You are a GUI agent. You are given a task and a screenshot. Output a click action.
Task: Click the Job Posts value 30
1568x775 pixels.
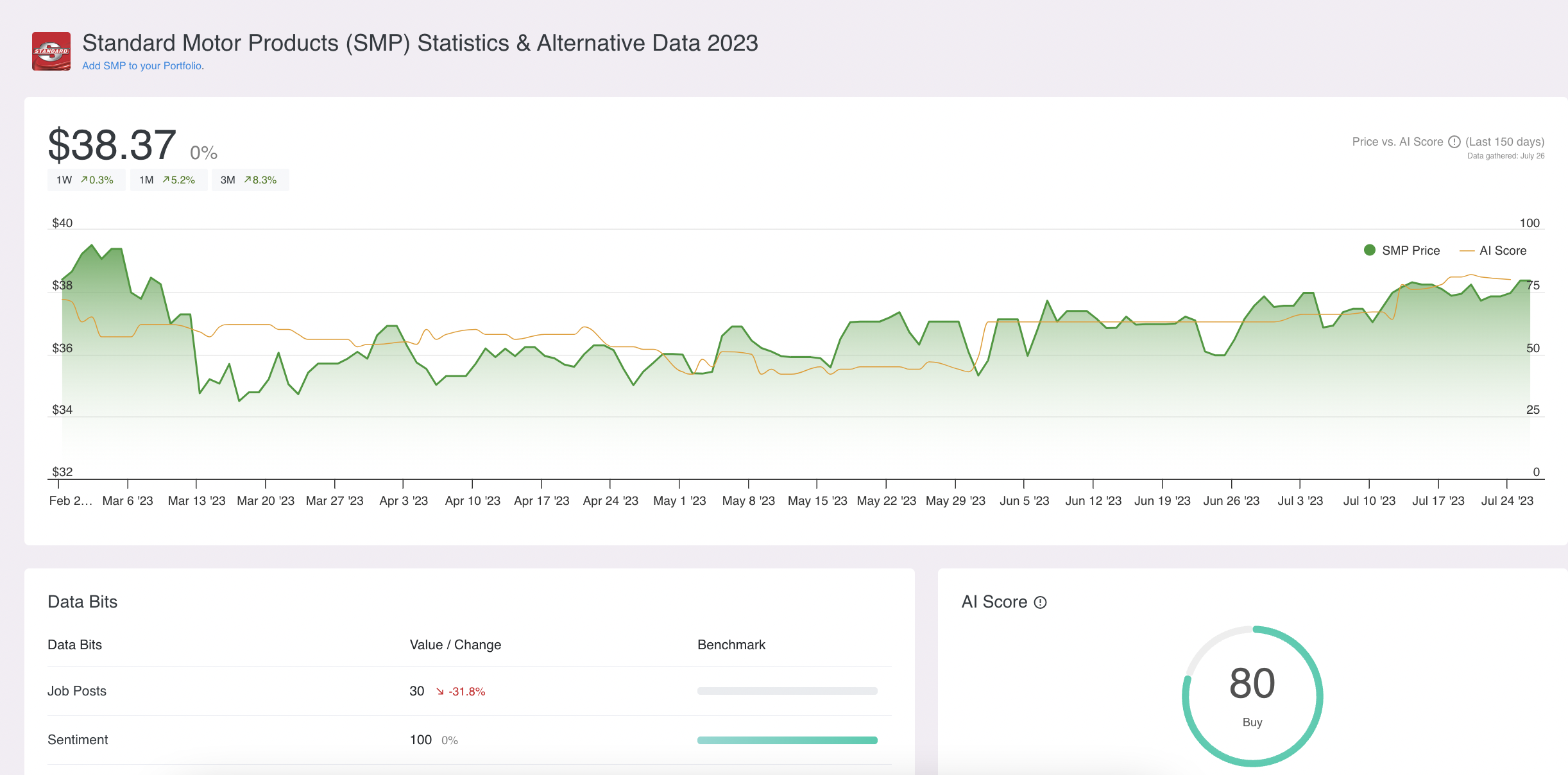[x=417, y=691]
